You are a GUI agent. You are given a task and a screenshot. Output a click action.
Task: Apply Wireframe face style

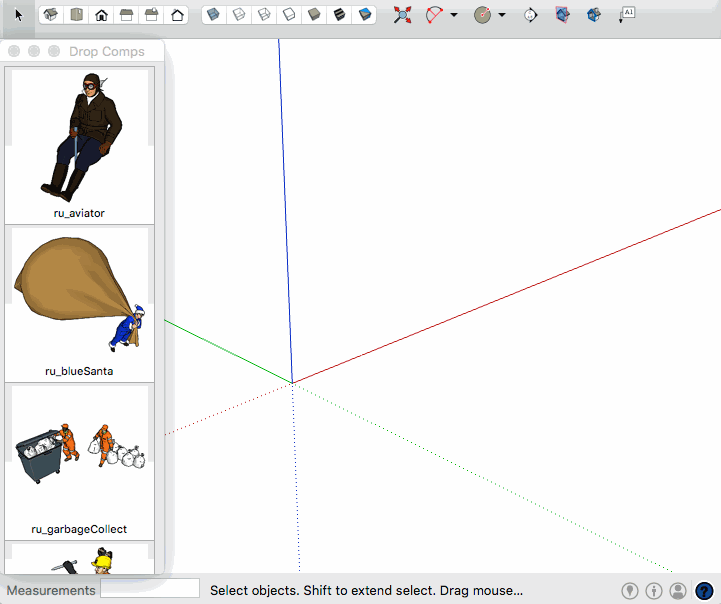pos(264,15)
